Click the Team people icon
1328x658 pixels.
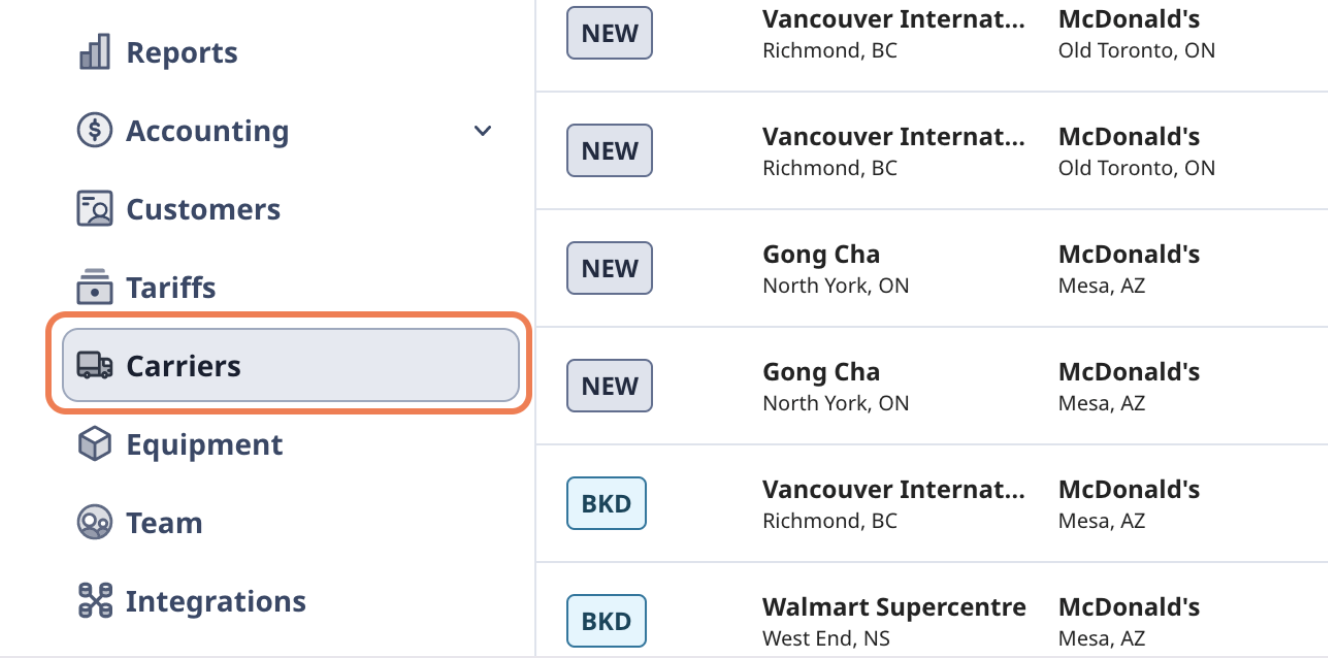[93, 522]
